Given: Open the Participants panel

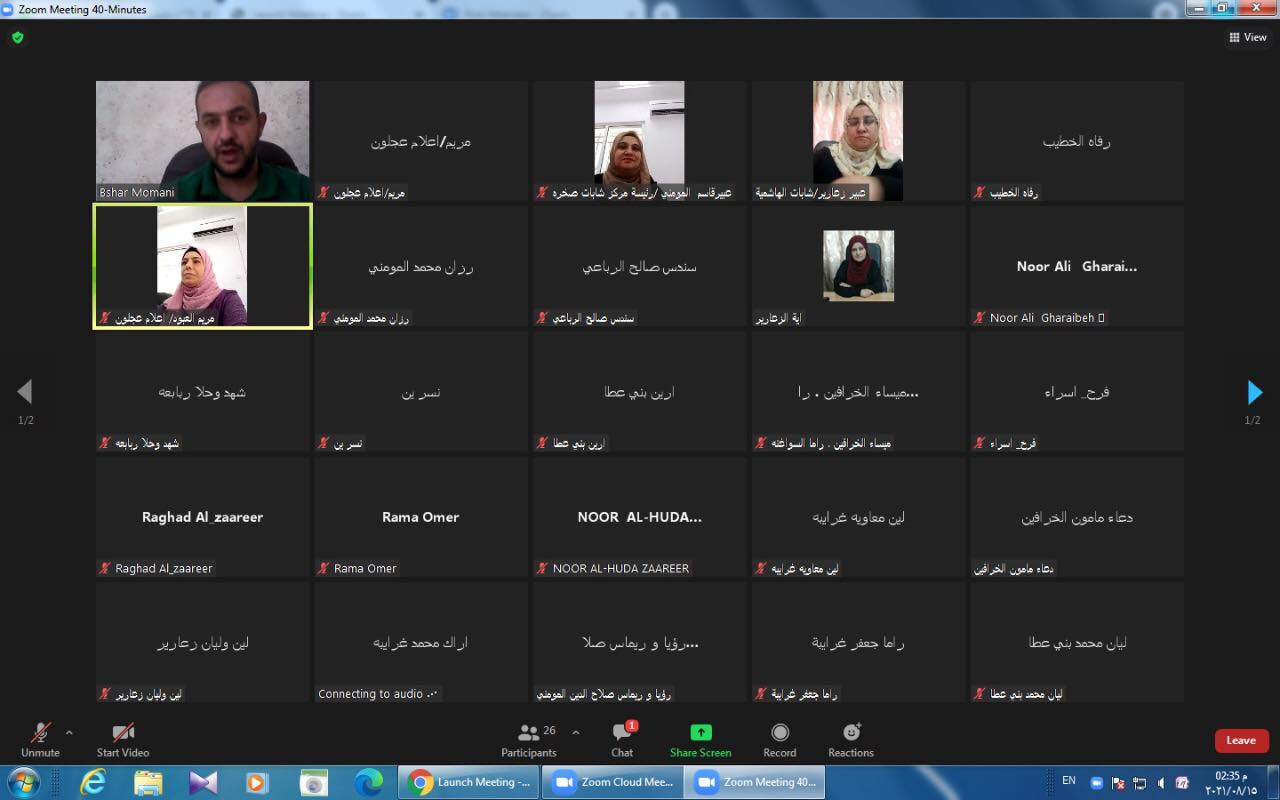Looking at the screenshot, I should pyautogui.click(x=529, y=740).
